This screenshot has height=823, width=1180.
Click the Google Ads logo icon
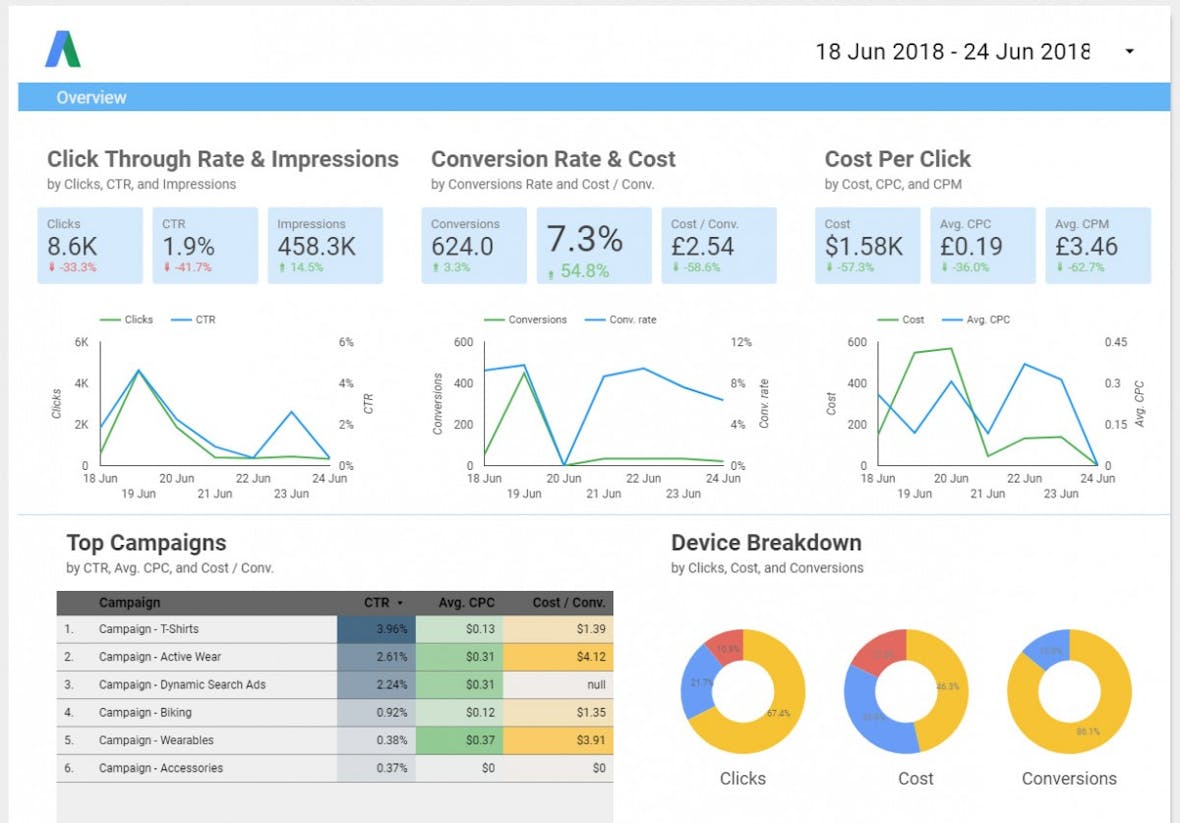pyautogui.click(x=62, y=49)
